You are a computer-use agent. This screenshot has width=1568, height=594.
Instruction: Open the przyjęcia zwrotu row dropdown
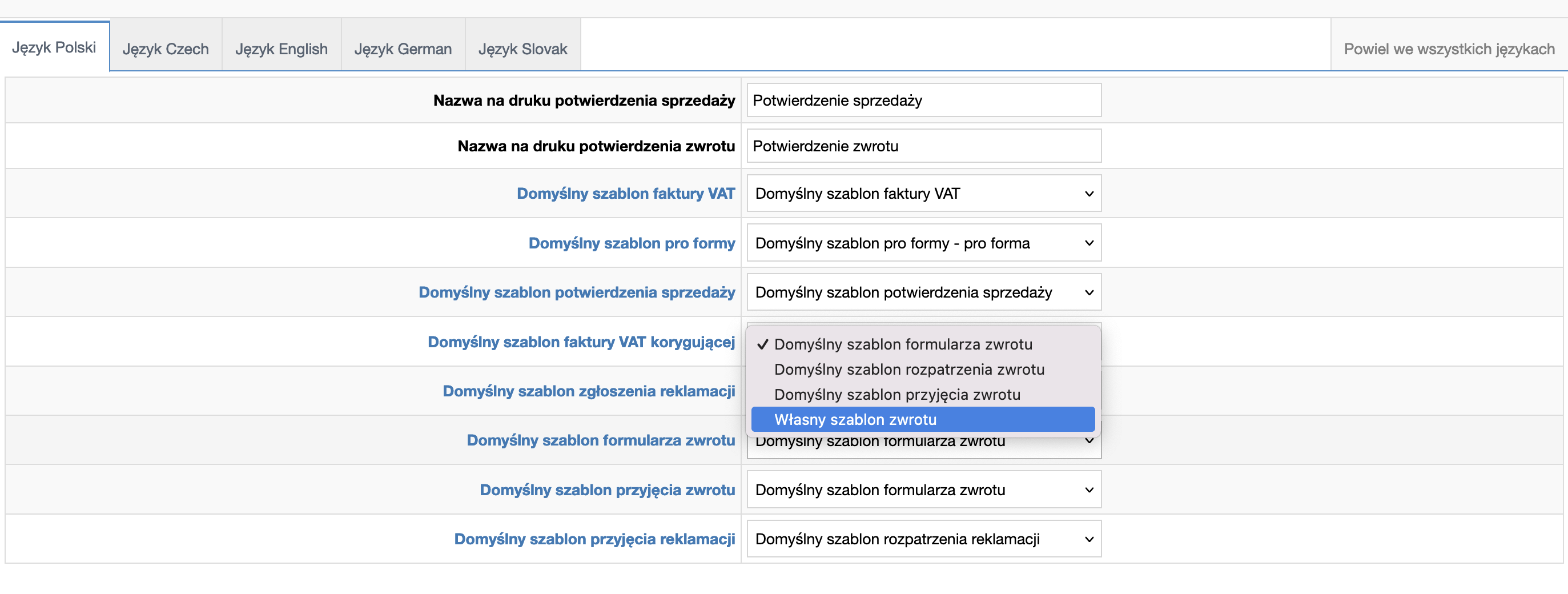click(x=923, y=489)
